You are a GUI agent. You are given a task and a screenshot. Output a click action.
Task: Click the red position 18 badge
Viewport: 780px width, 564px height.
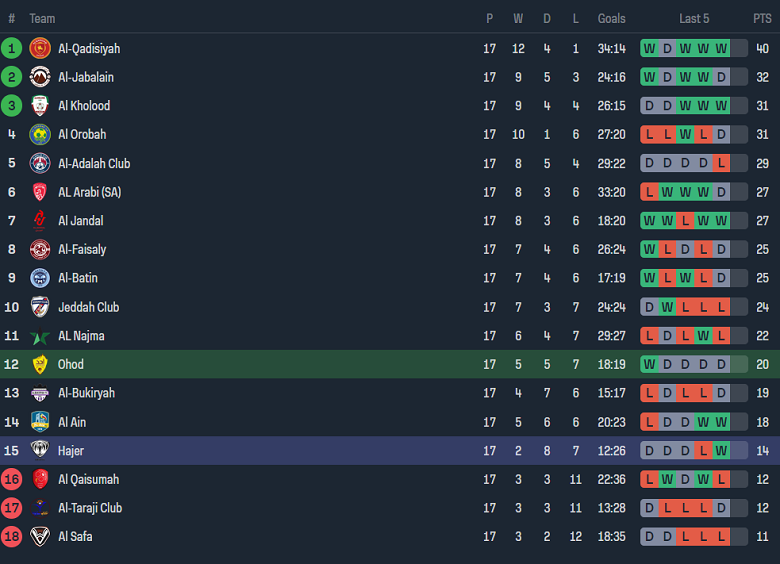[x=12, y=536]
